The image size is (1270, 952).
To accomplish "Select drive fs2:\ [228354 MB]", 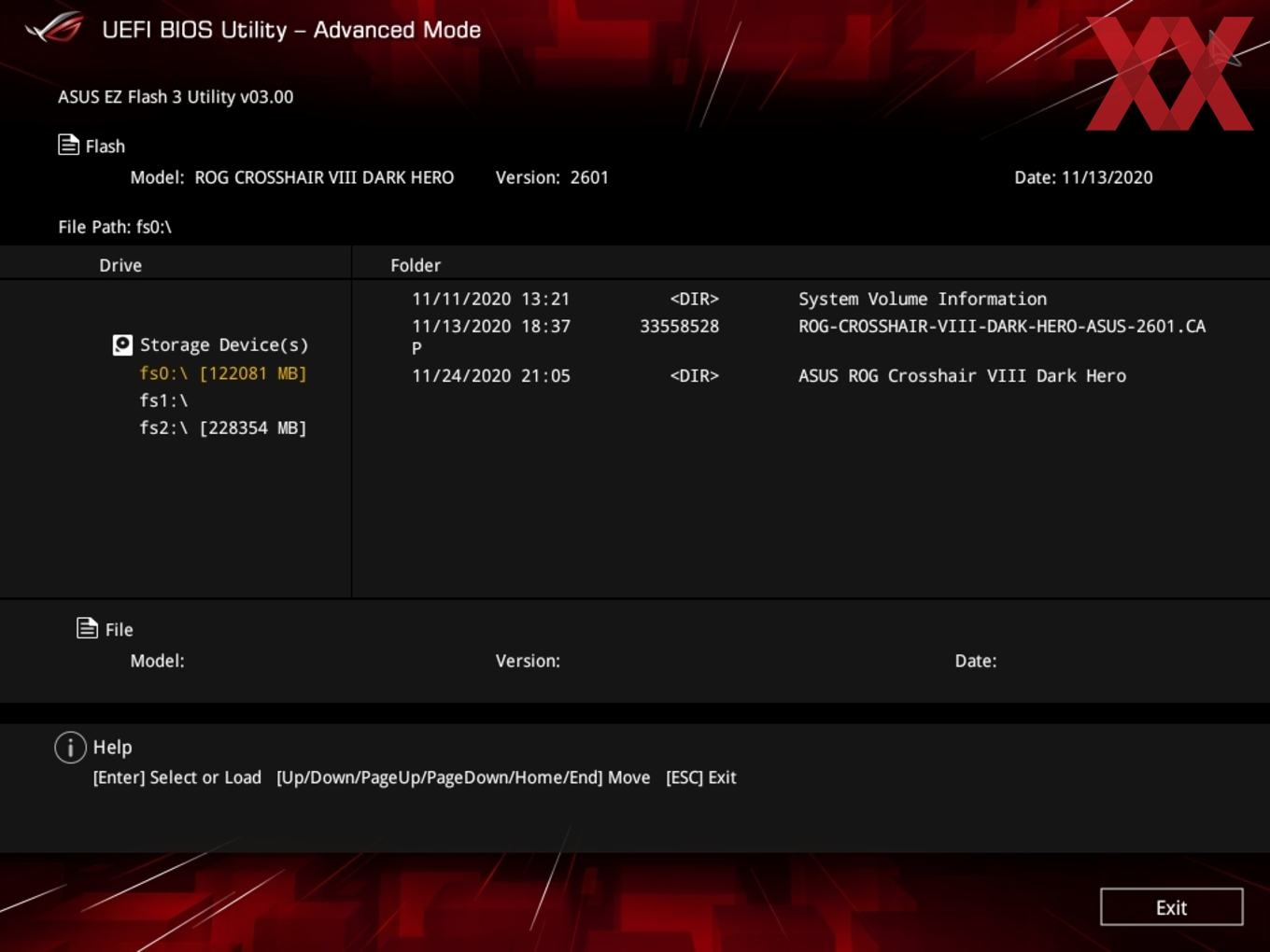I will pyautogui.click(x=223, y=427).
